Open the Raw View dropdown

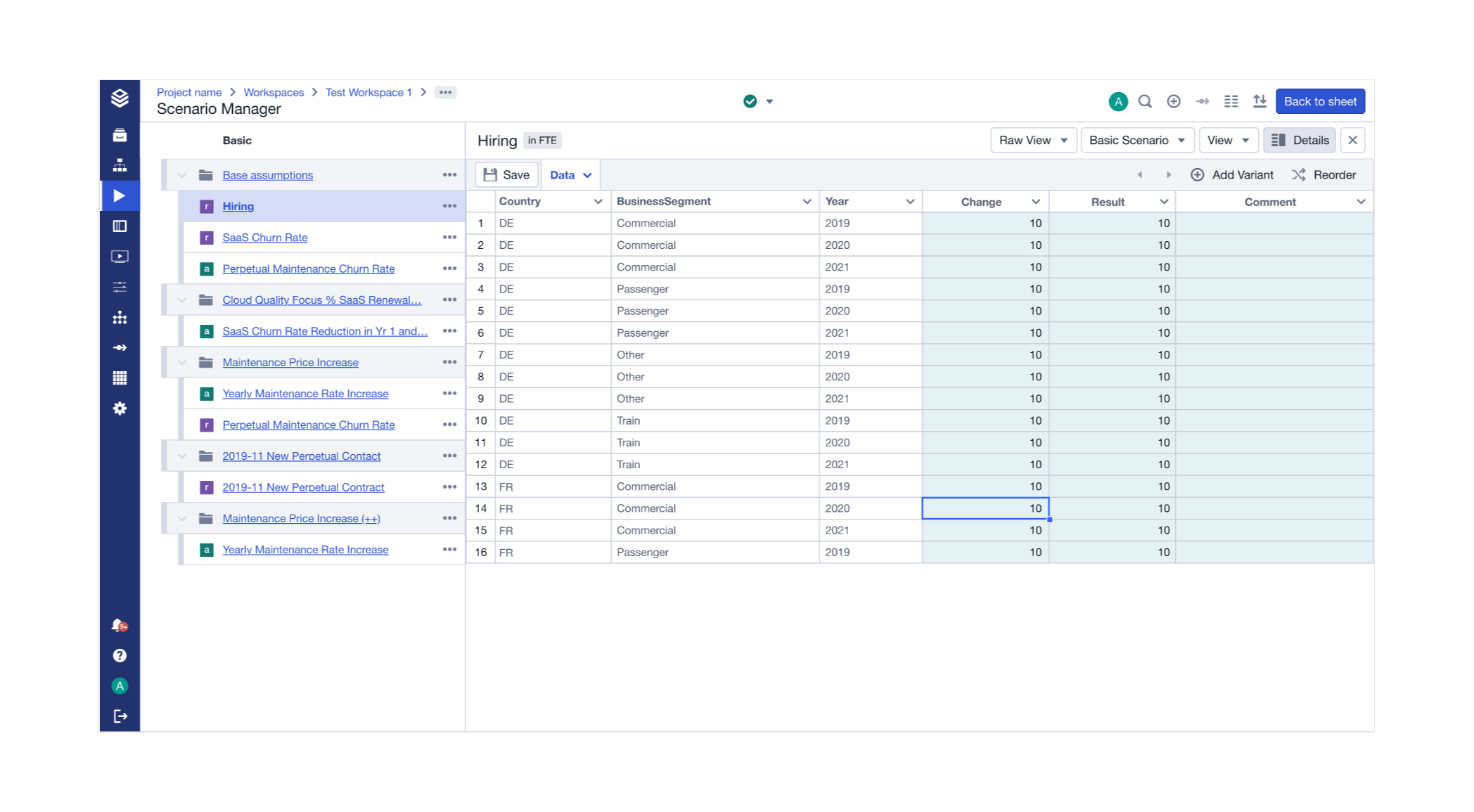point(1033,140)
